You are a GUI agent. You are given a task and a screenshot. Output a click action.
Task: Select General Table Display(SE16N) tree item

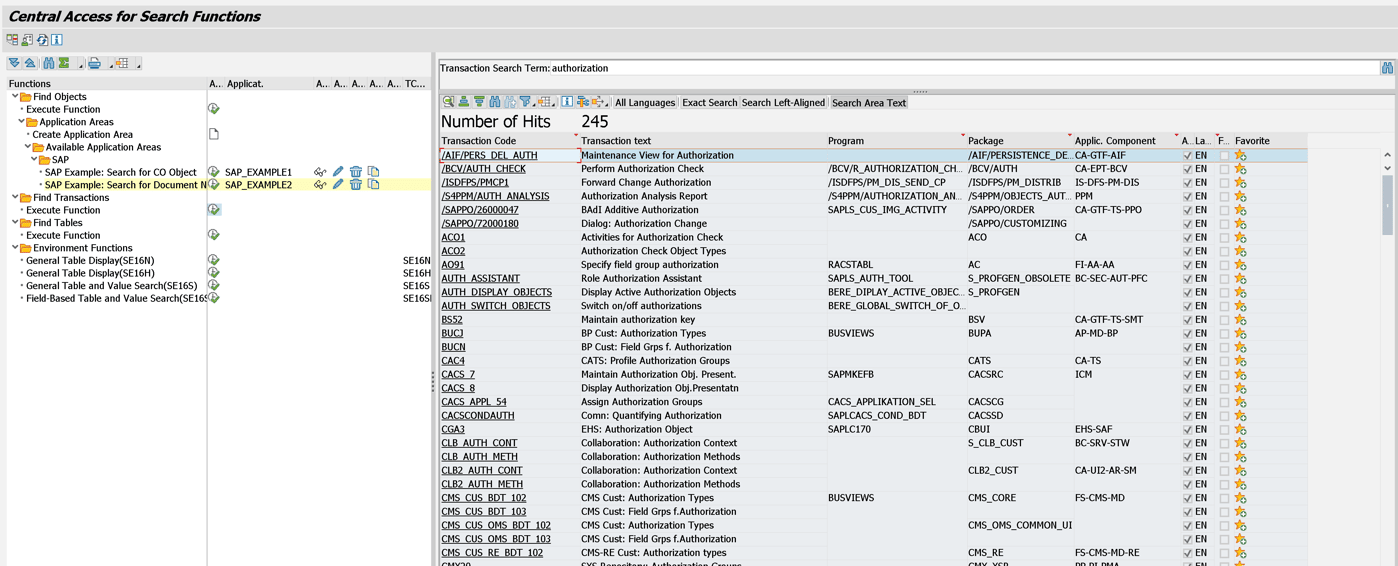point(90,261)
